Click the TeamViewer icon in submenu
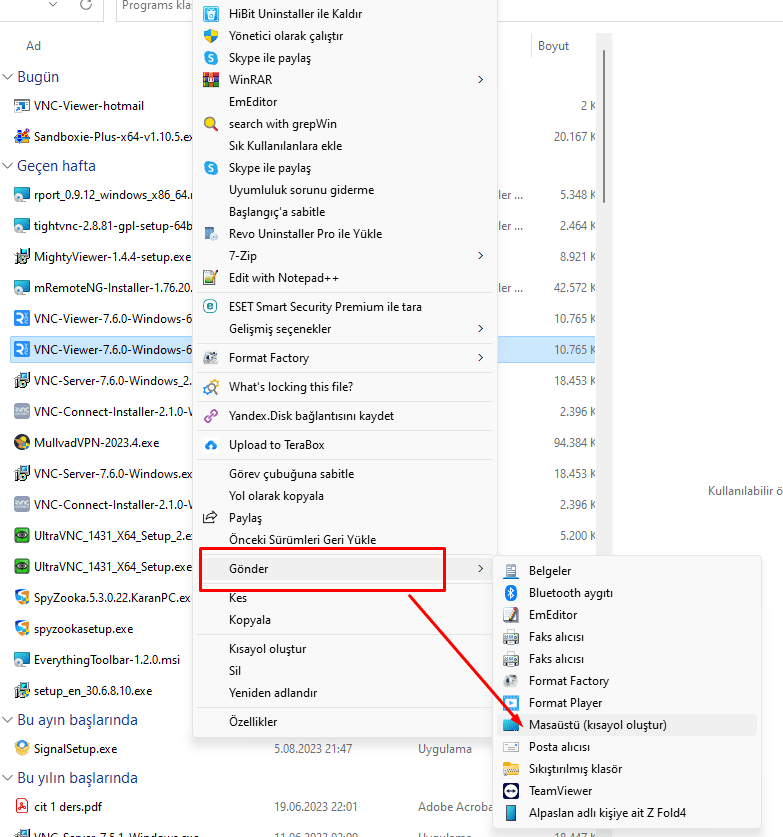 tap(511, 791)
